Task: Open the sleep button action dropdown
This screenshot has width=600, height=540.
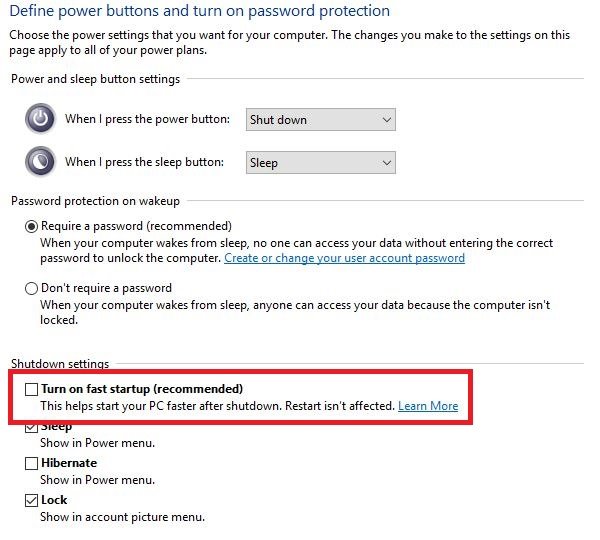Action: tap(320, 162)
